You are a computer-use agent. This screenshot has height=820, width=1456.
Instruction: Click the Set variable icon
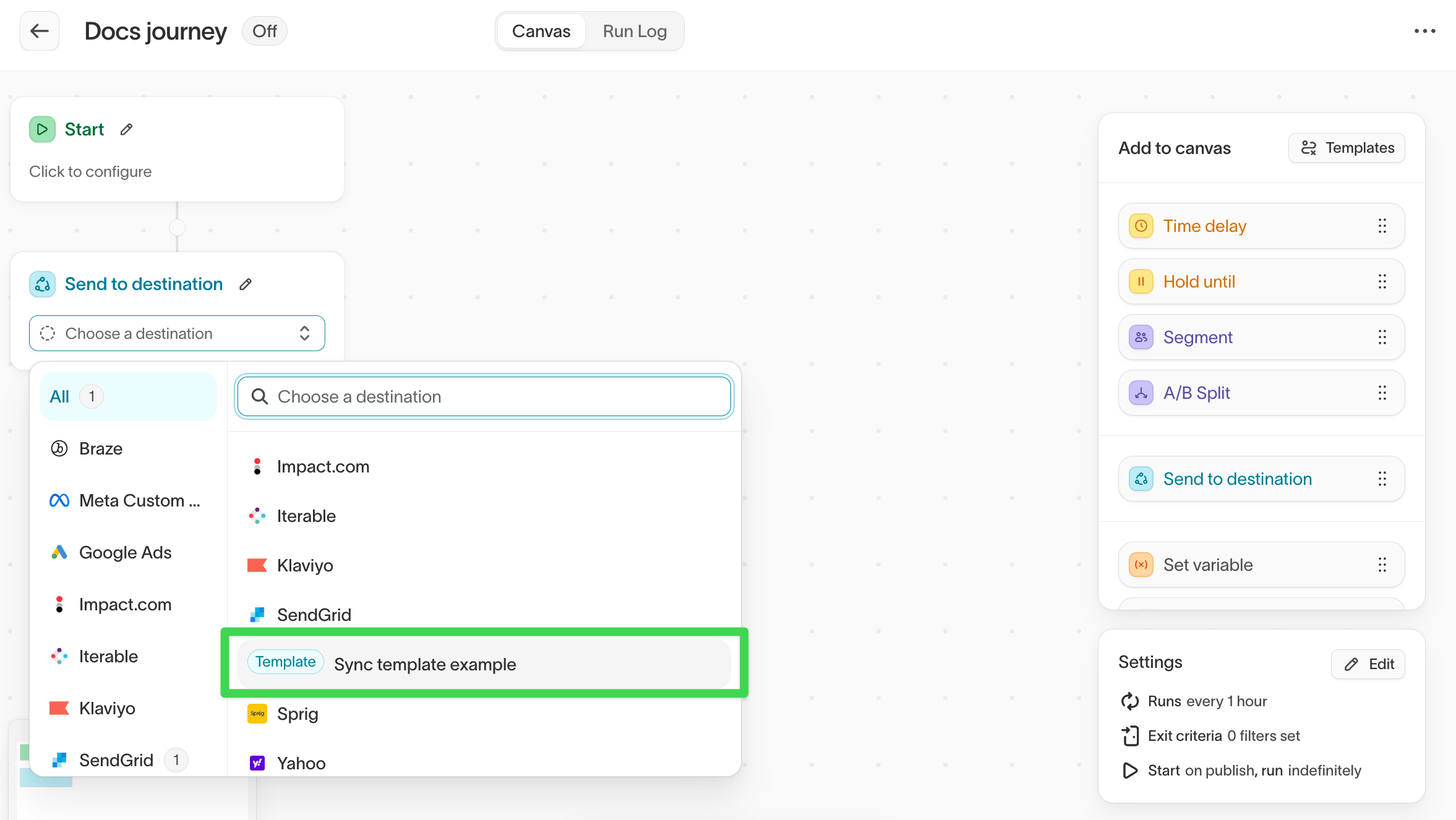tap(1141, 565)
